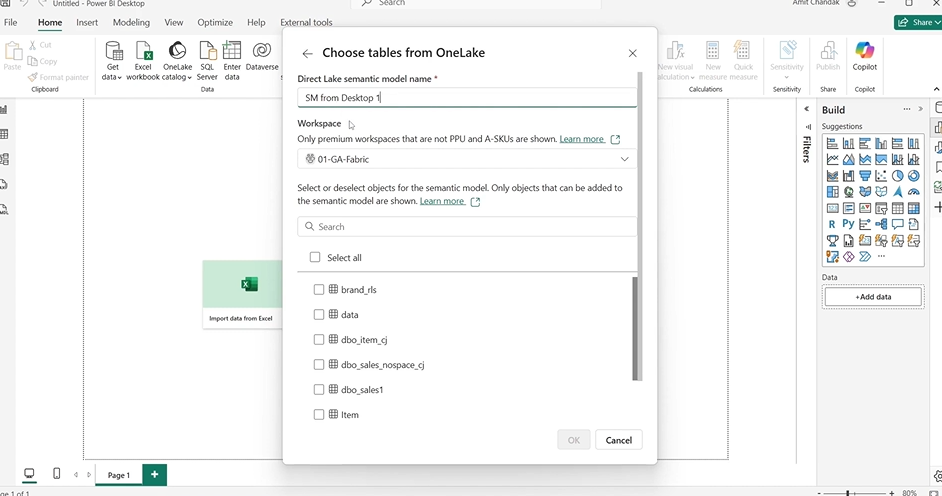Click the semantic model name field
The image size is (942, 496).
[467, 97]
